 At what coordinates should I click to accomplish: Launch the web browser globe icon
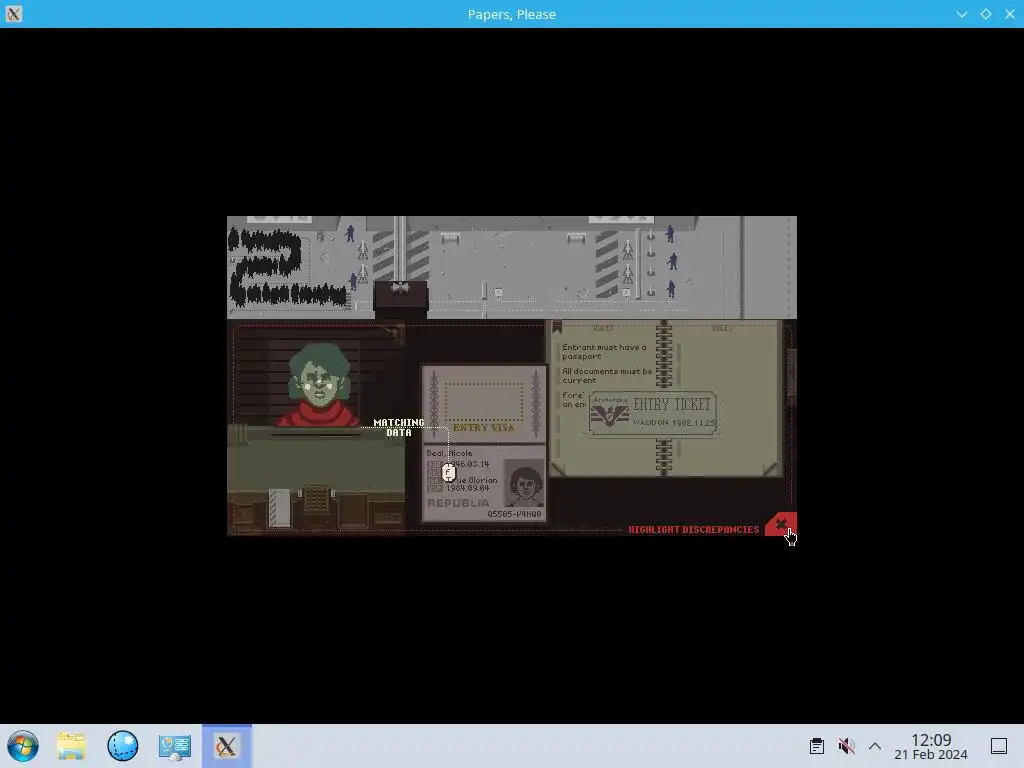[x=123, y=746]
